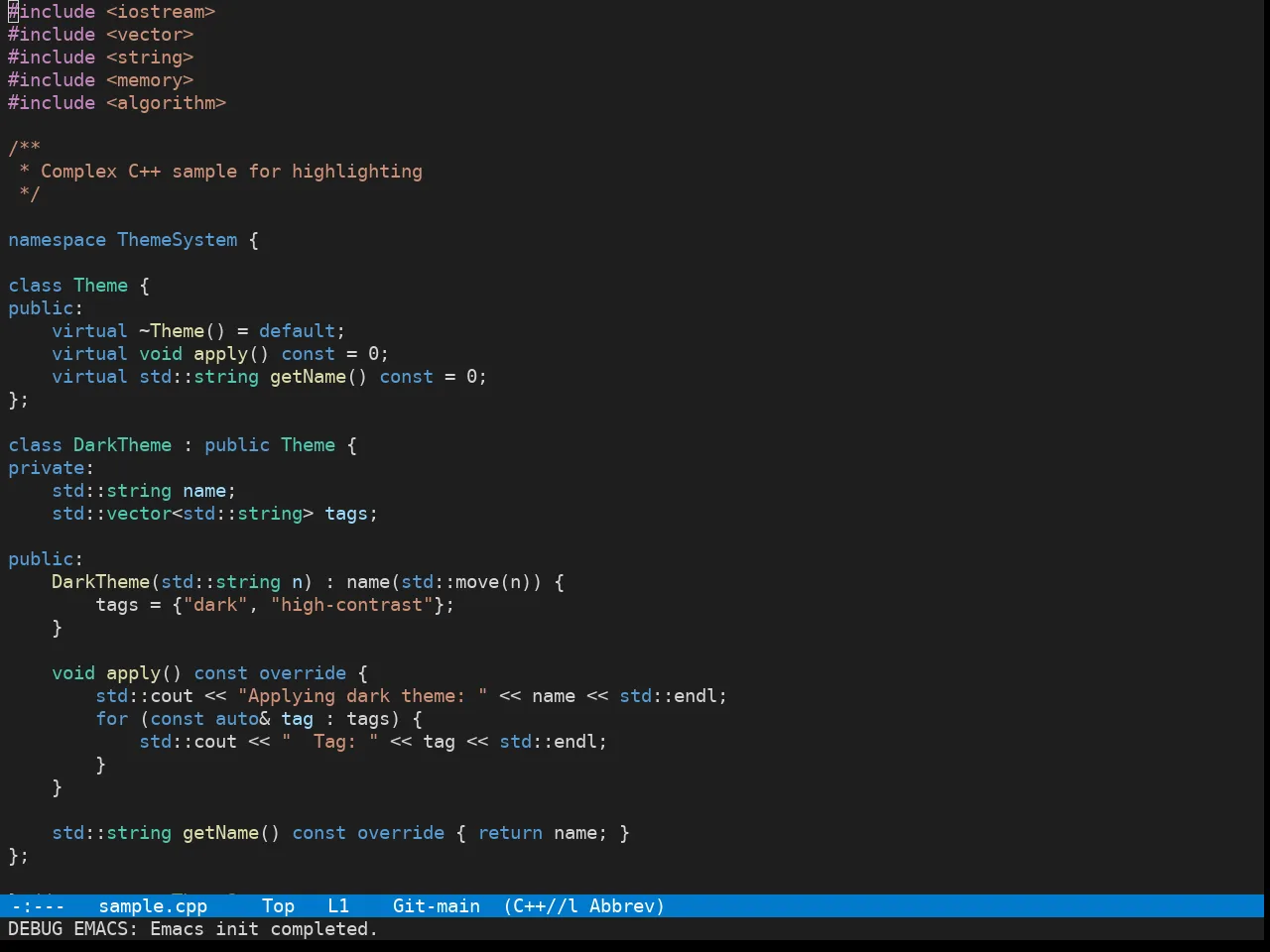
Task: Click the 'private:' access specifier
Action: [x=52, y=468]
